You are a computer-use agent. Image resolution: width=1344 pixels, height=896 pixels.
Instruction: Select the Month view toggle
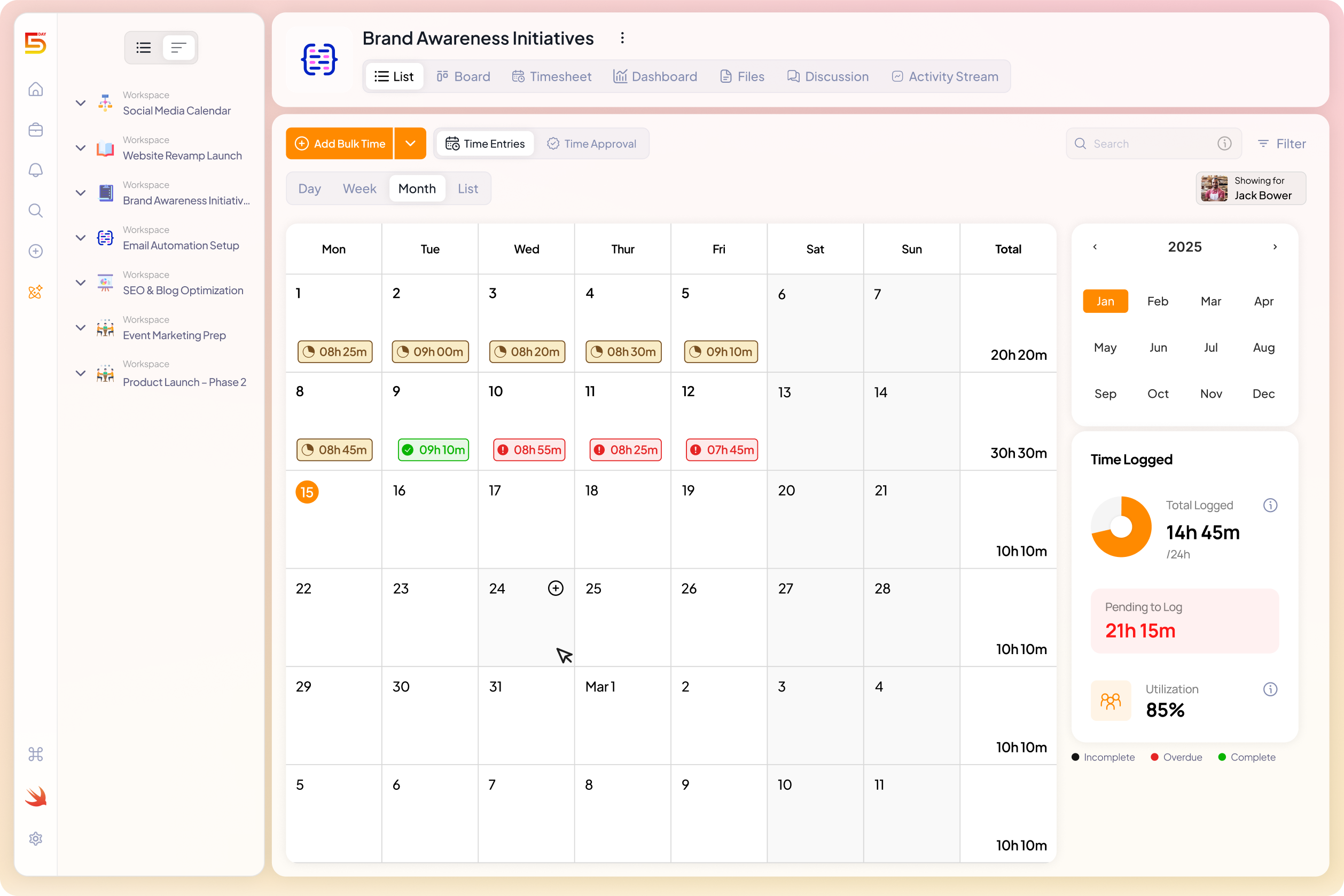(417, 188)
